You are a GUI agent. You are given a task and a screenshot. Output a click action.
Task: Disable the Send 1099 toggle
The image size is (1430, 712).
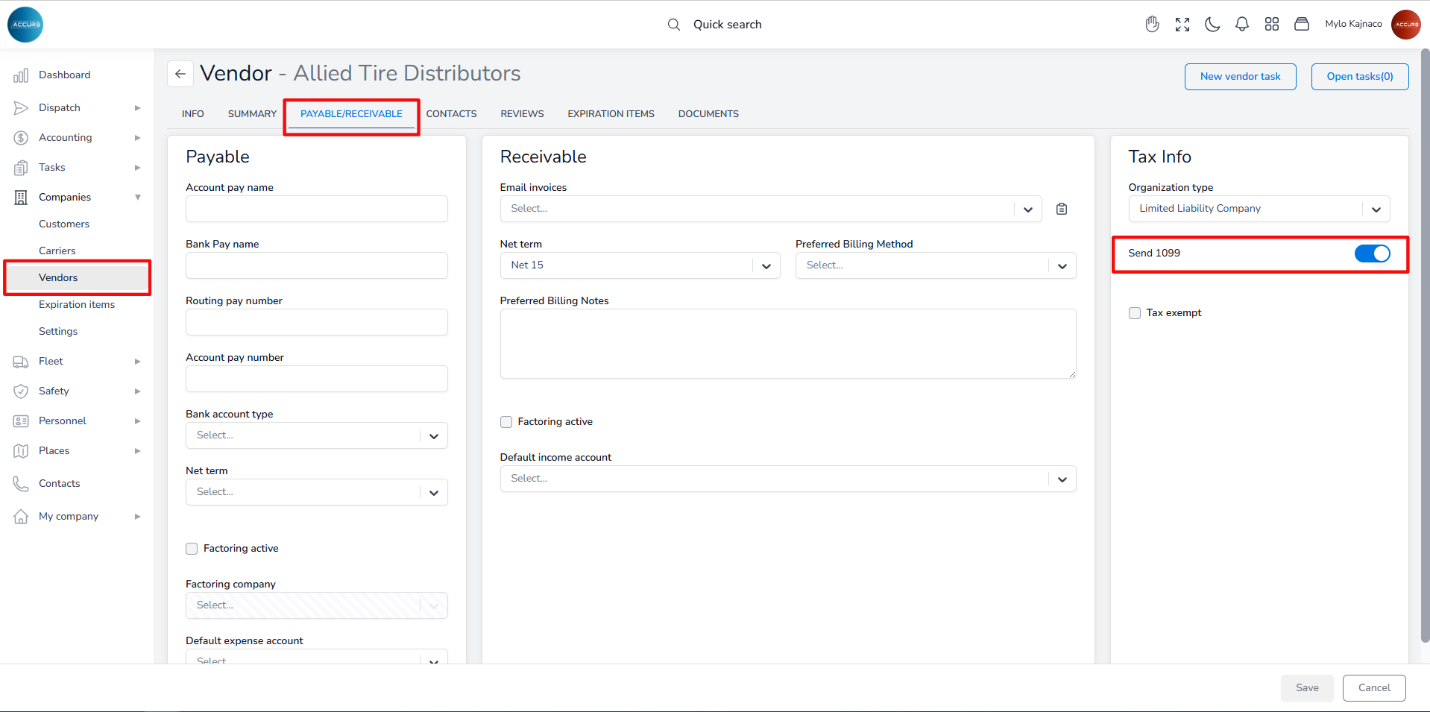pyautogui.click(x=1372, y=254)
